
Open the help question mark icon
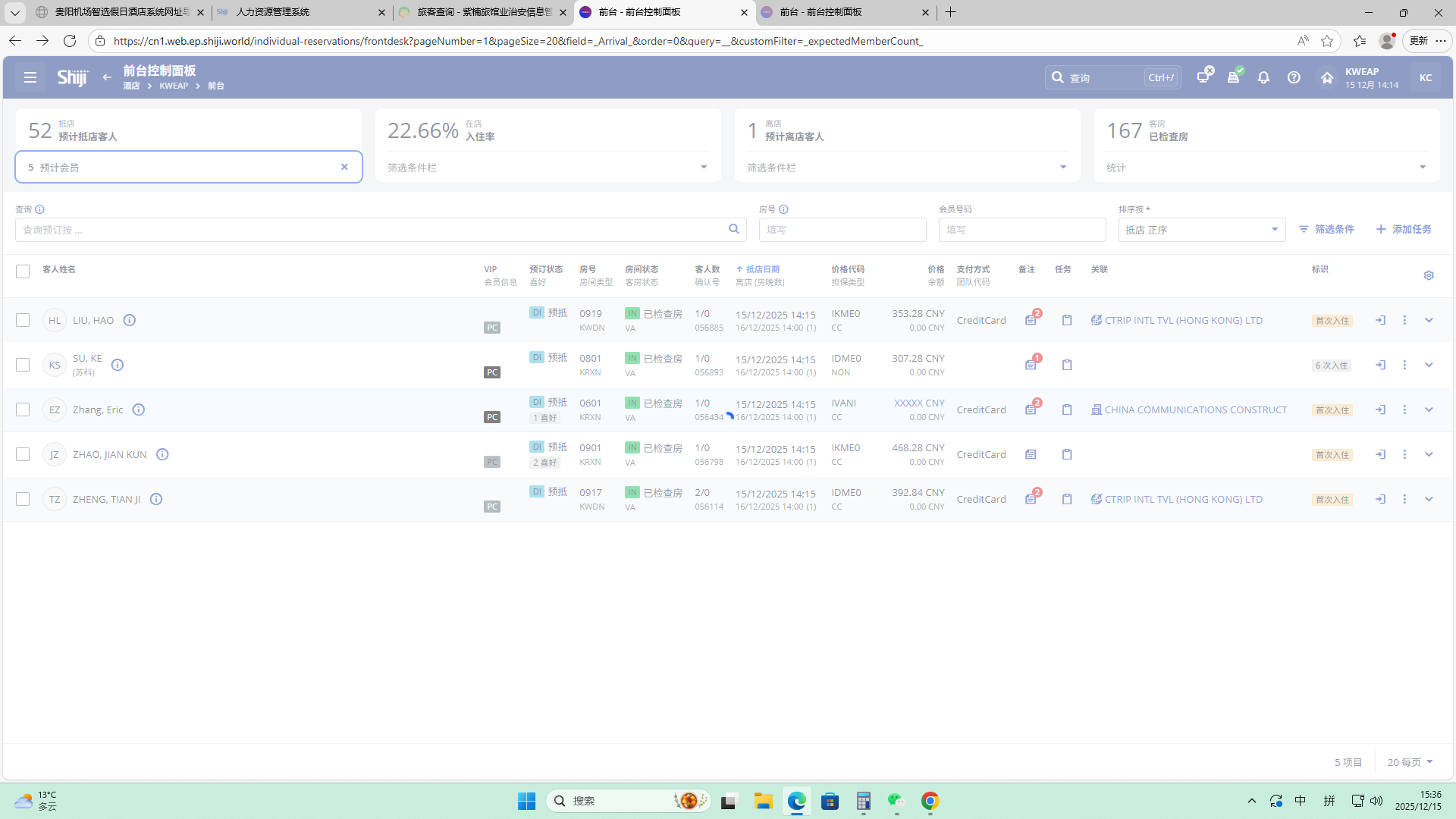point(1294,77)
